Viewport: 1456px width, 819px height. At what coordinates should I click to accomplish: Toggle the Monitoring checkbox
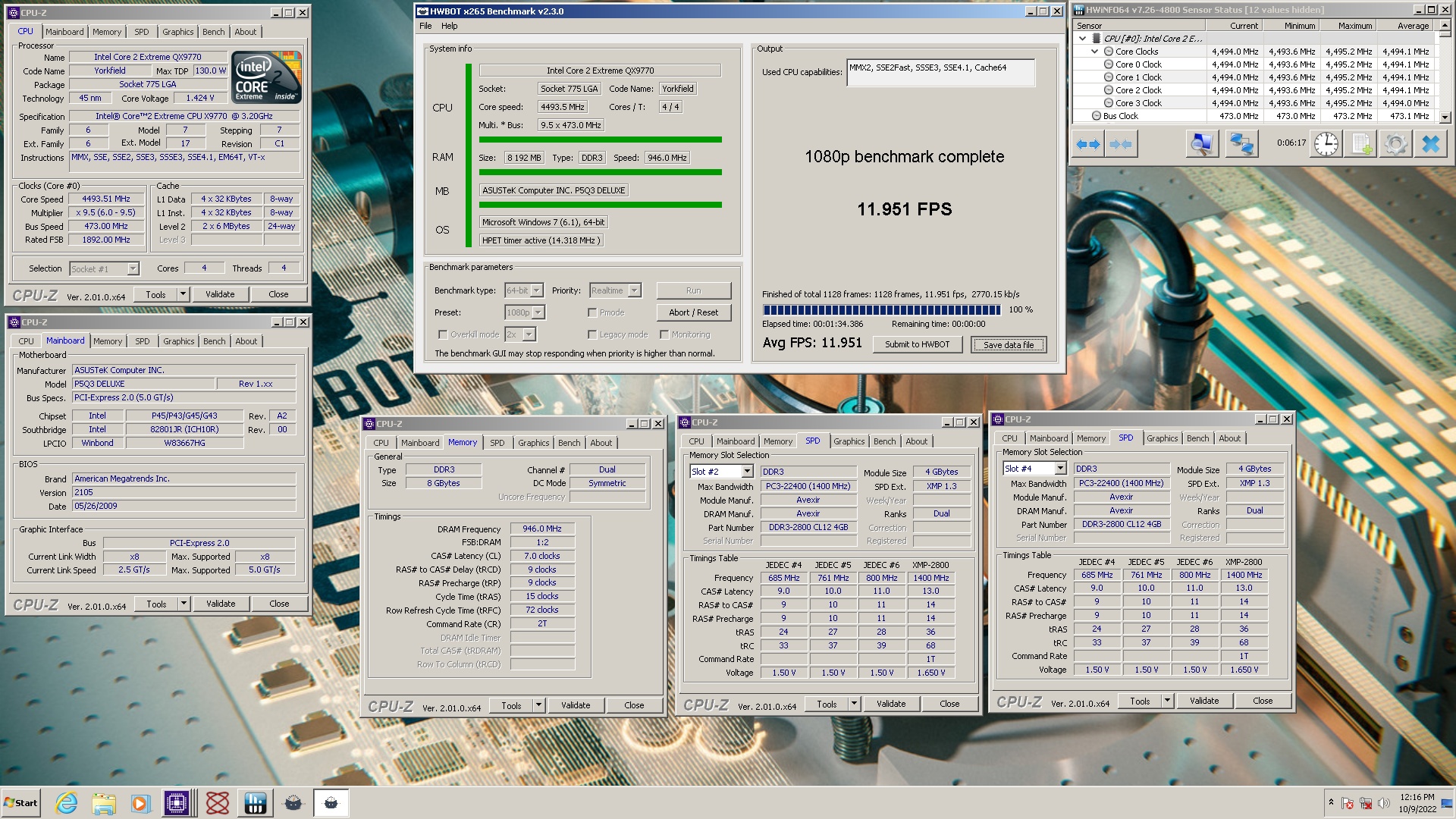664,334
